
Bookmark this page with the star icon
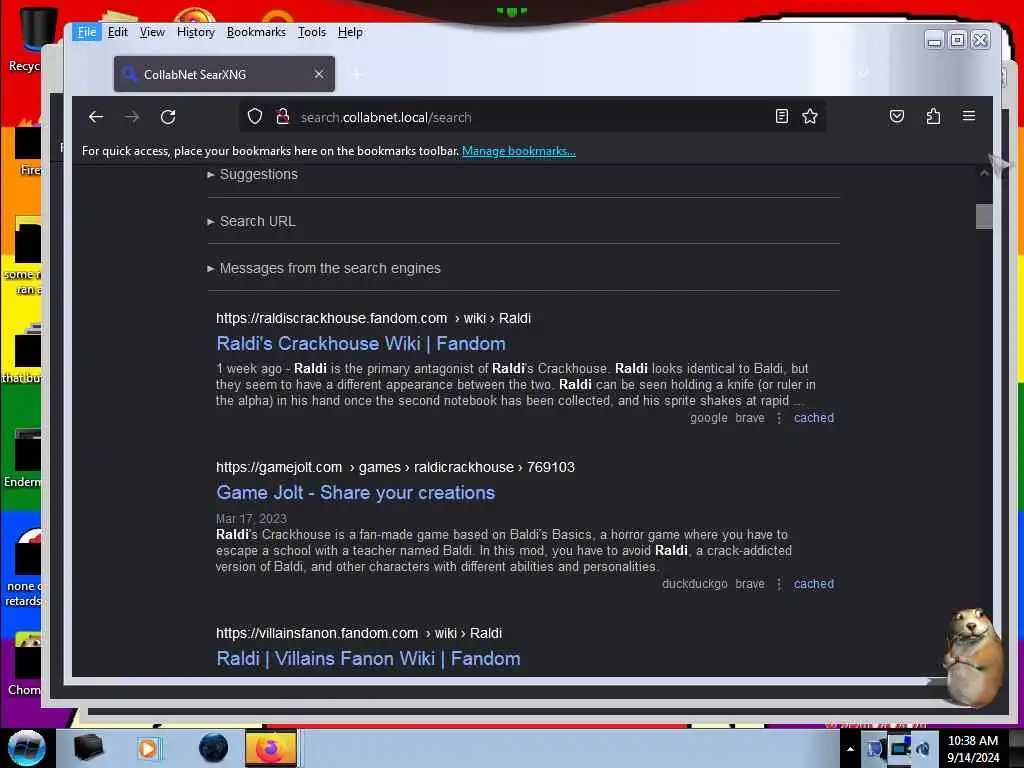point(810,117)
